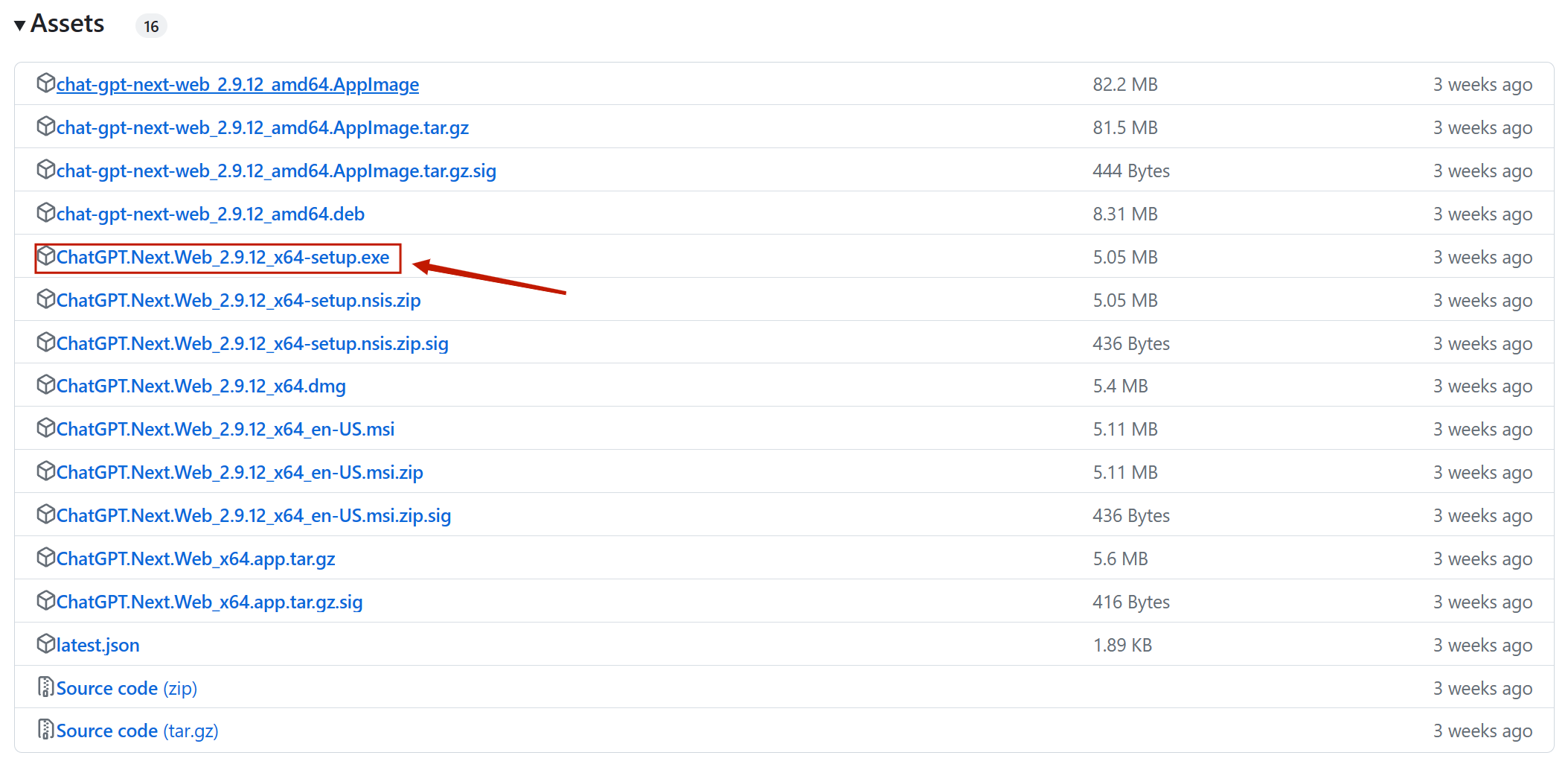Click the package icon beside amd64.deb

click(x=46, y=212)
